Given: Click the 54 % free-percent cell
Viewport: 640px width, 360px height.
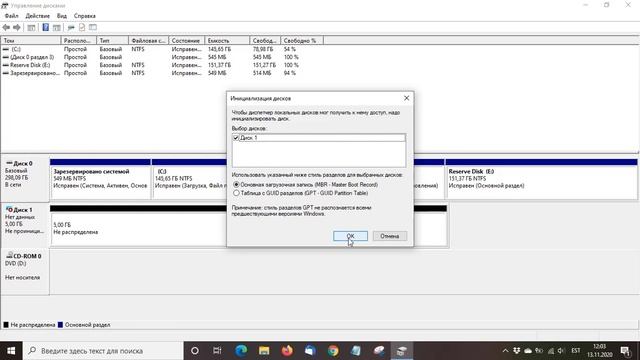Looking at the screenshot, I should pyautogui.click(x=290, y=49).
